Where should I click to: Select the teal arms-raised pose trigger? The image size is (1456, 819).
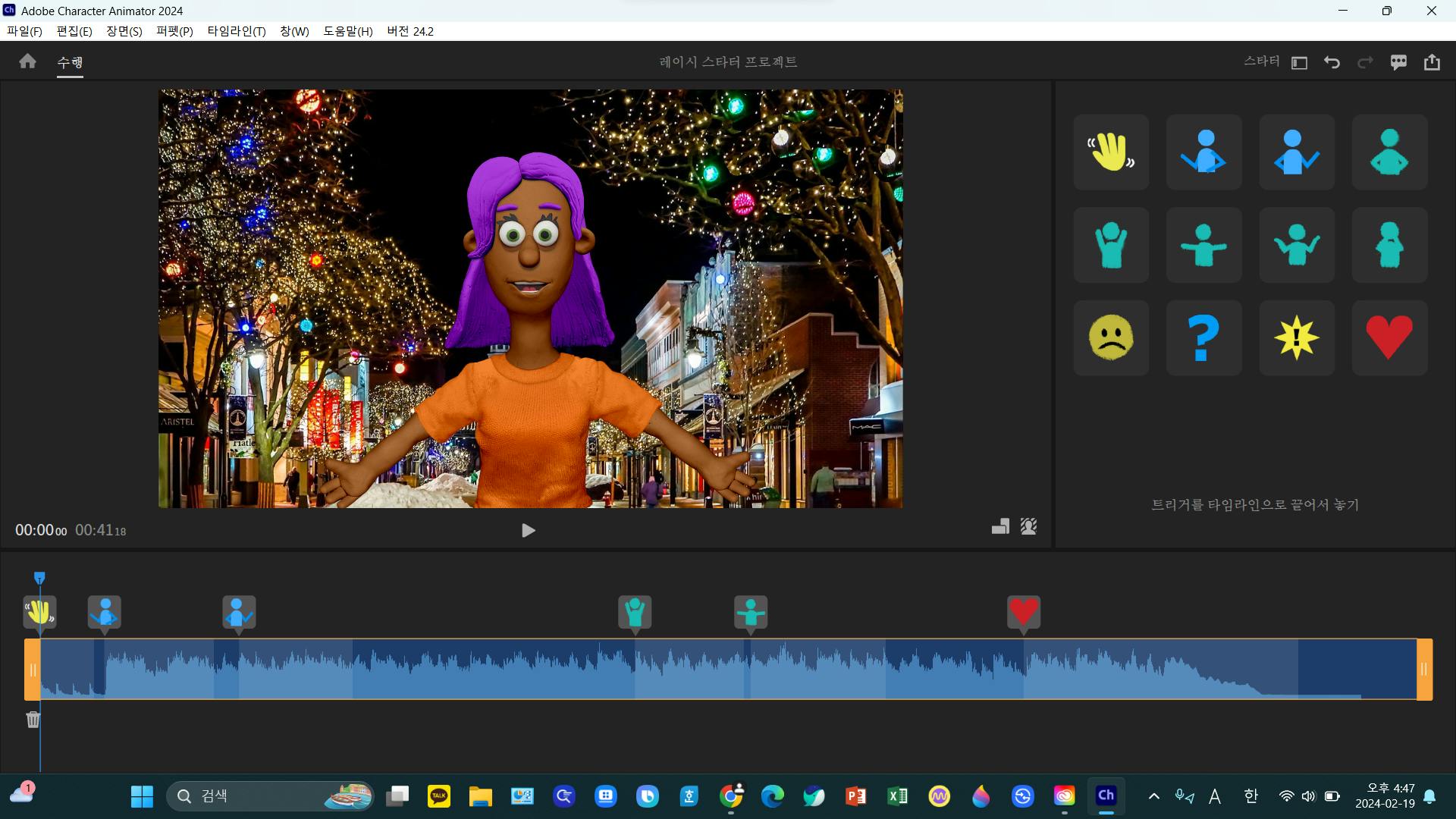1111,245
